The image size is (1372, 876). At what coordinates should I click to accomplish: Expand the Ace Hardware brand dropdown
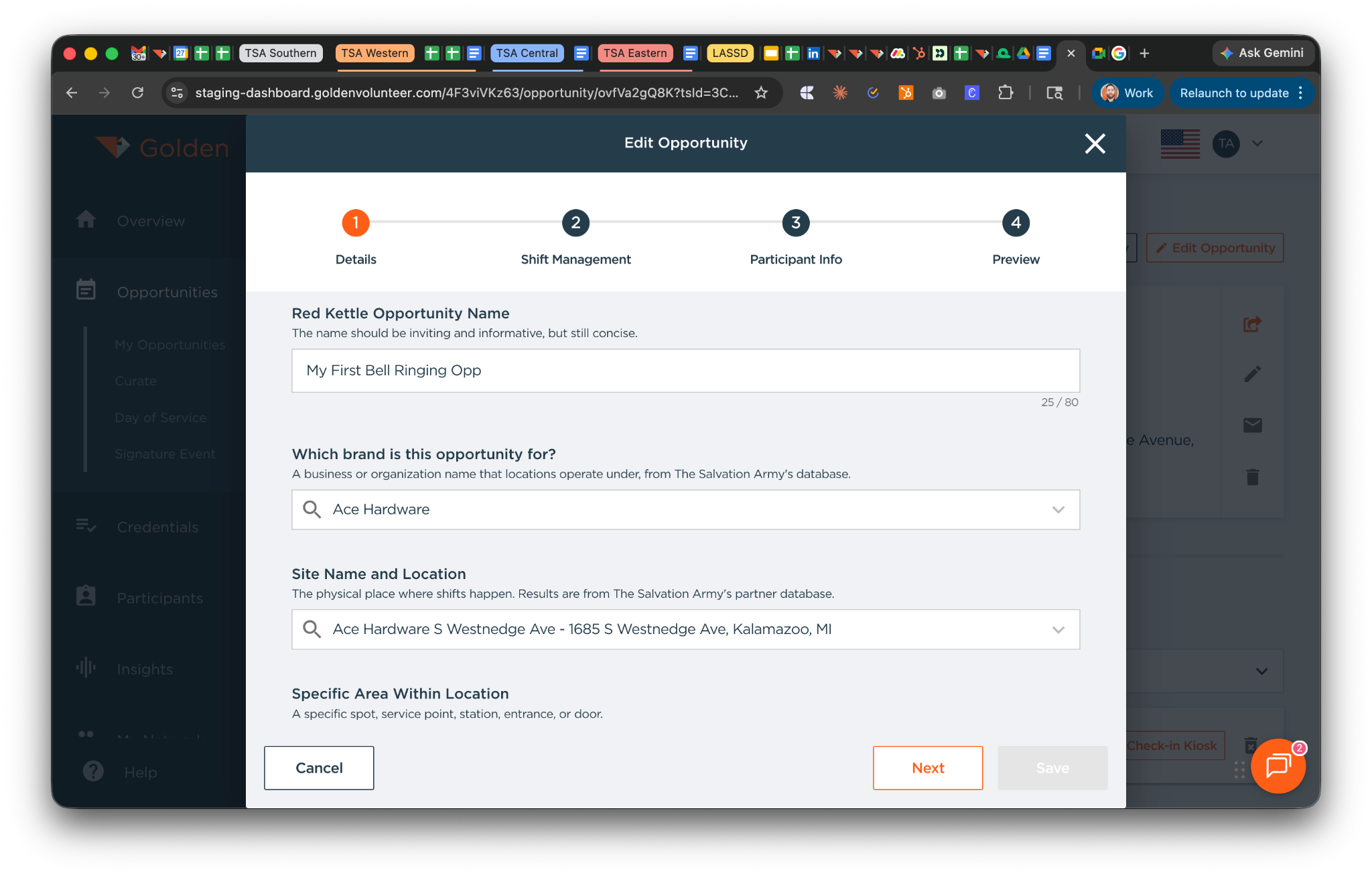1058,509
